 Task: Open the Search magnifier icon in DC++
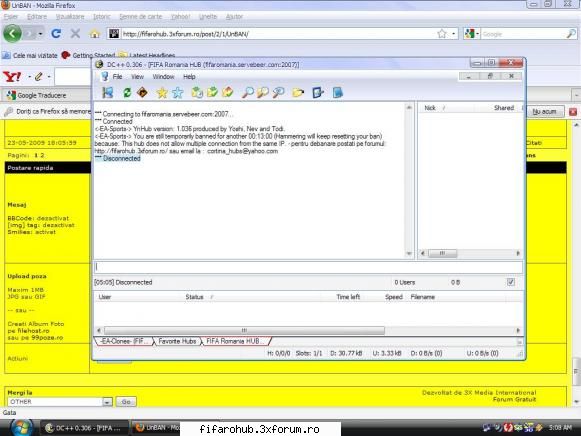tap(247, 93)
